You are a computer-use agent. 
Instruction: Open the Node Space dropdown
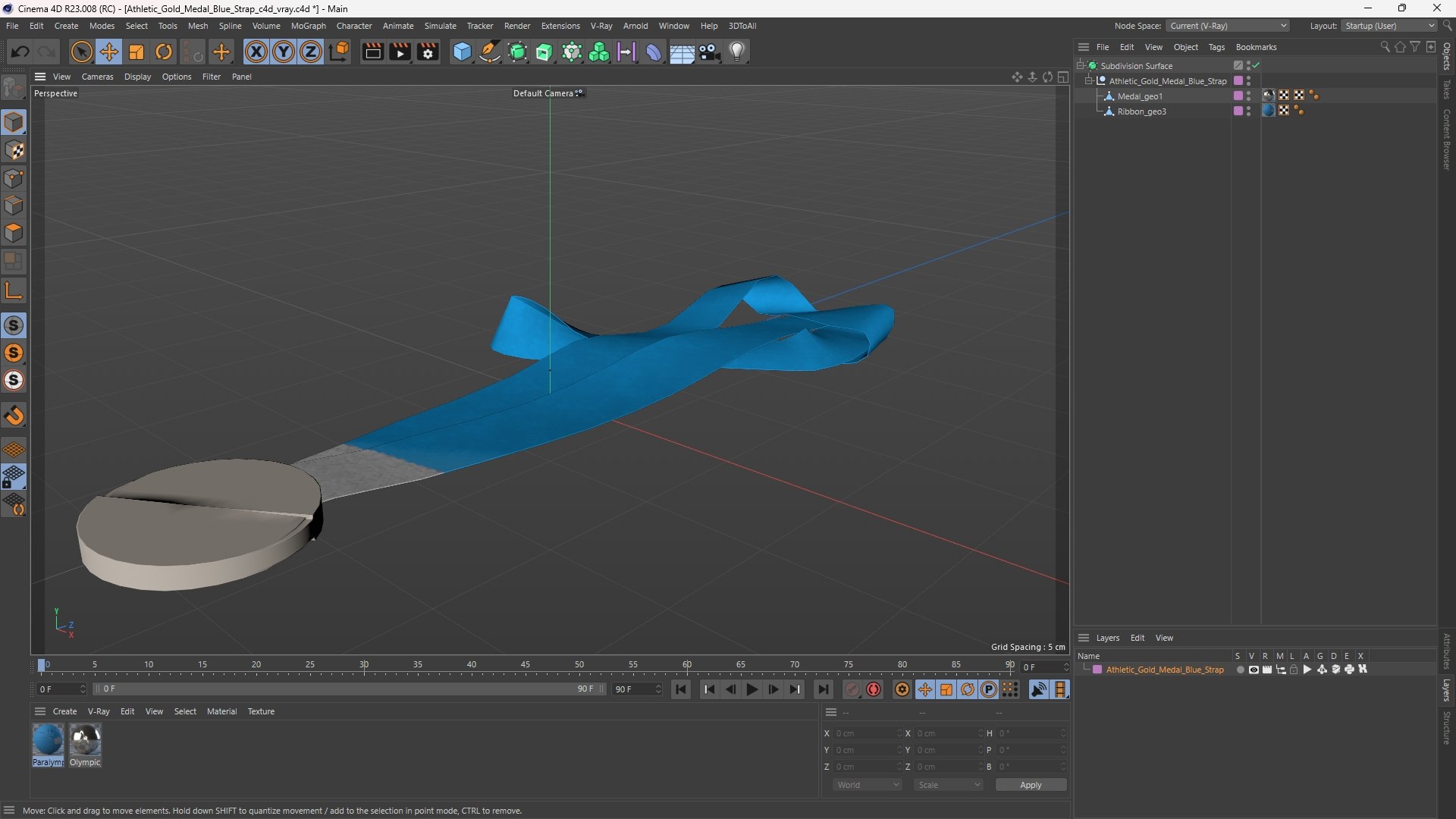coord(1228,26)
